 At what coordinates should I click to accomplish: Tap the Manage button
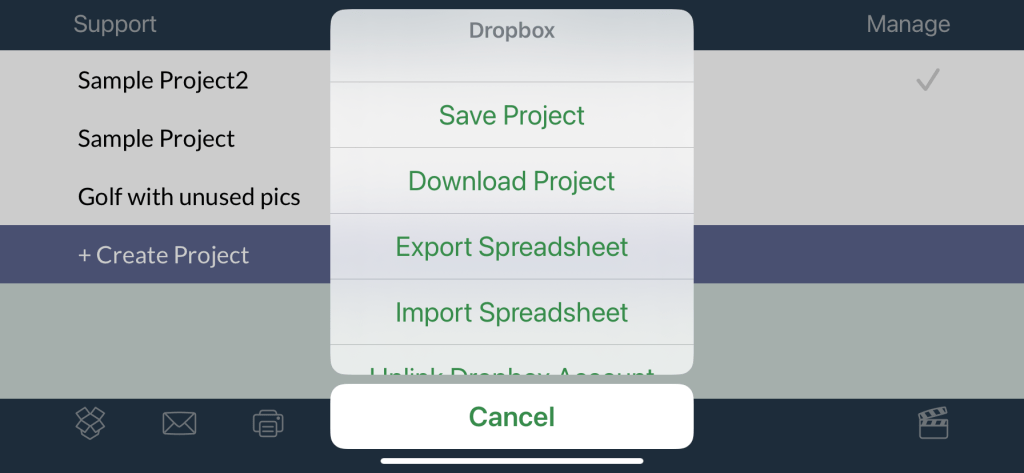click(x=908, y=24)
